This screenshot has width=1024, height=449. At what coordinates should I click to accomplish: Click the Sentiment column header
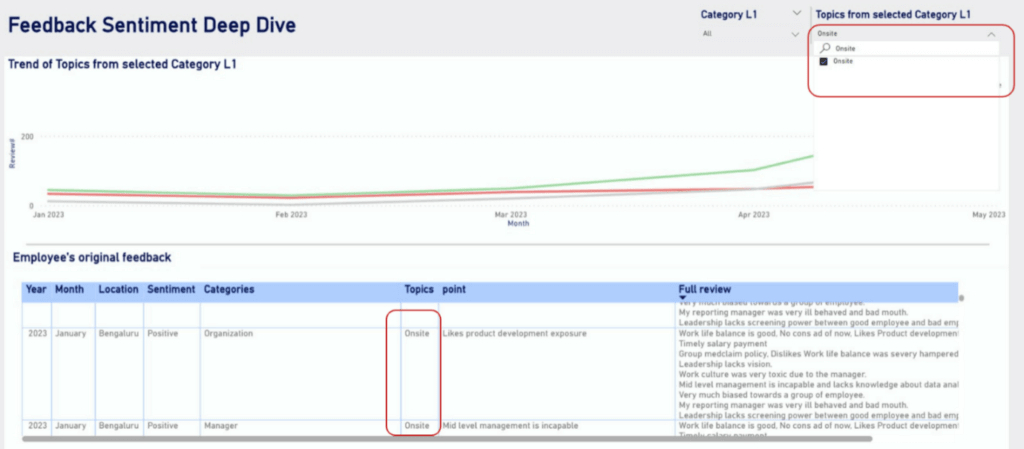[171, 289]
